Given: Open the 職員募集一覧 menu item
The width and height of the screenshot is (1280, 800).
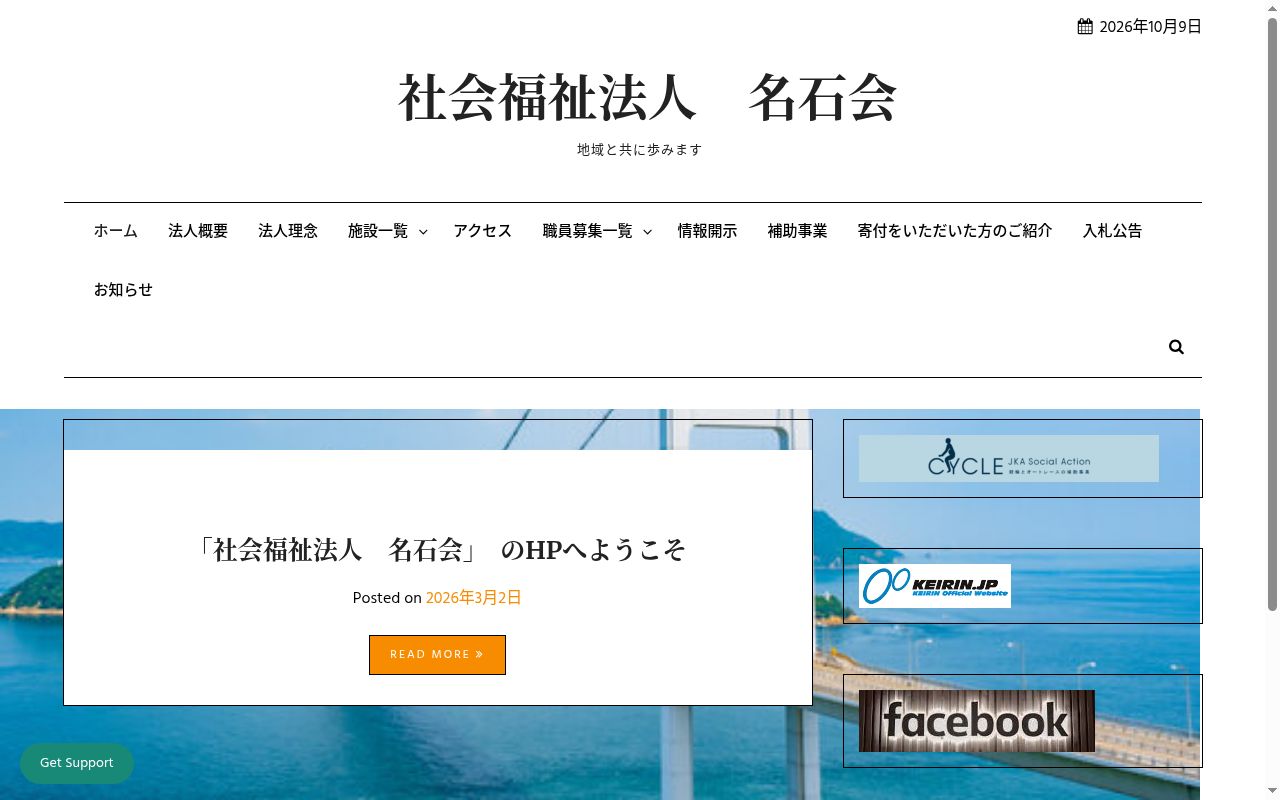Looking at the screenshot, I should pyautogui.click(x=587, y=231).
